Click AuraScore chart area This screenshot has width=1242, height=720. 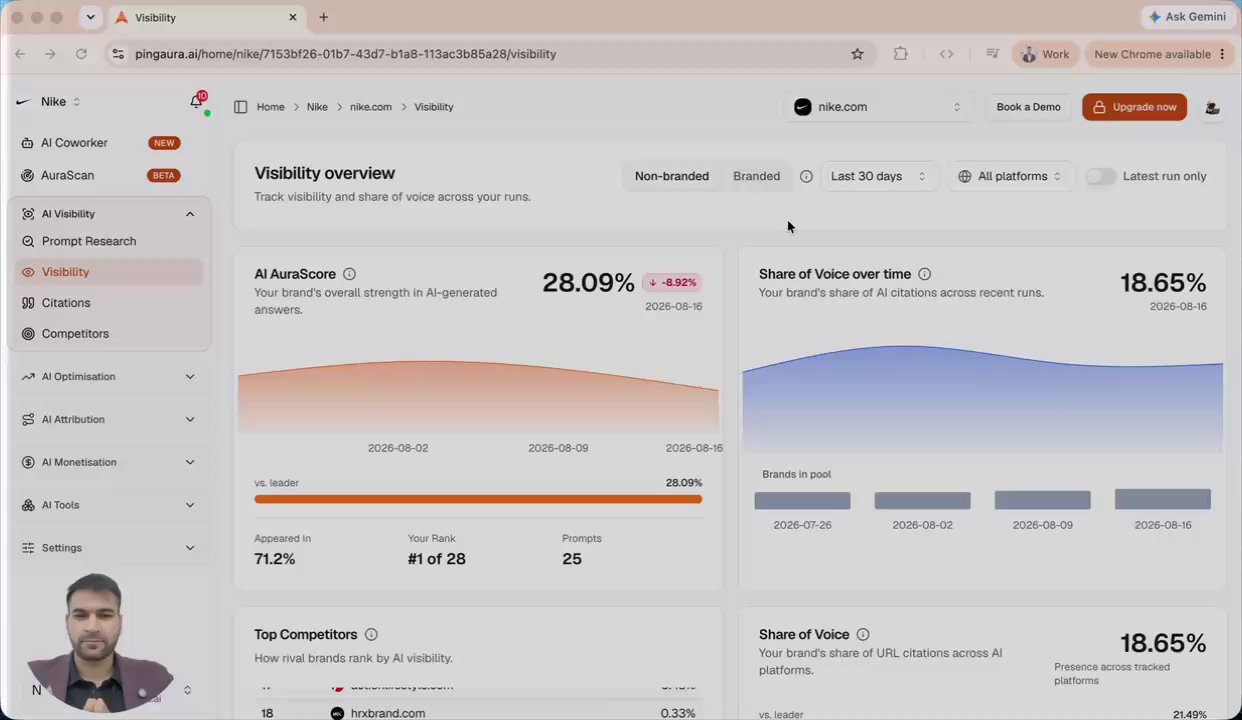pos(478,397)
